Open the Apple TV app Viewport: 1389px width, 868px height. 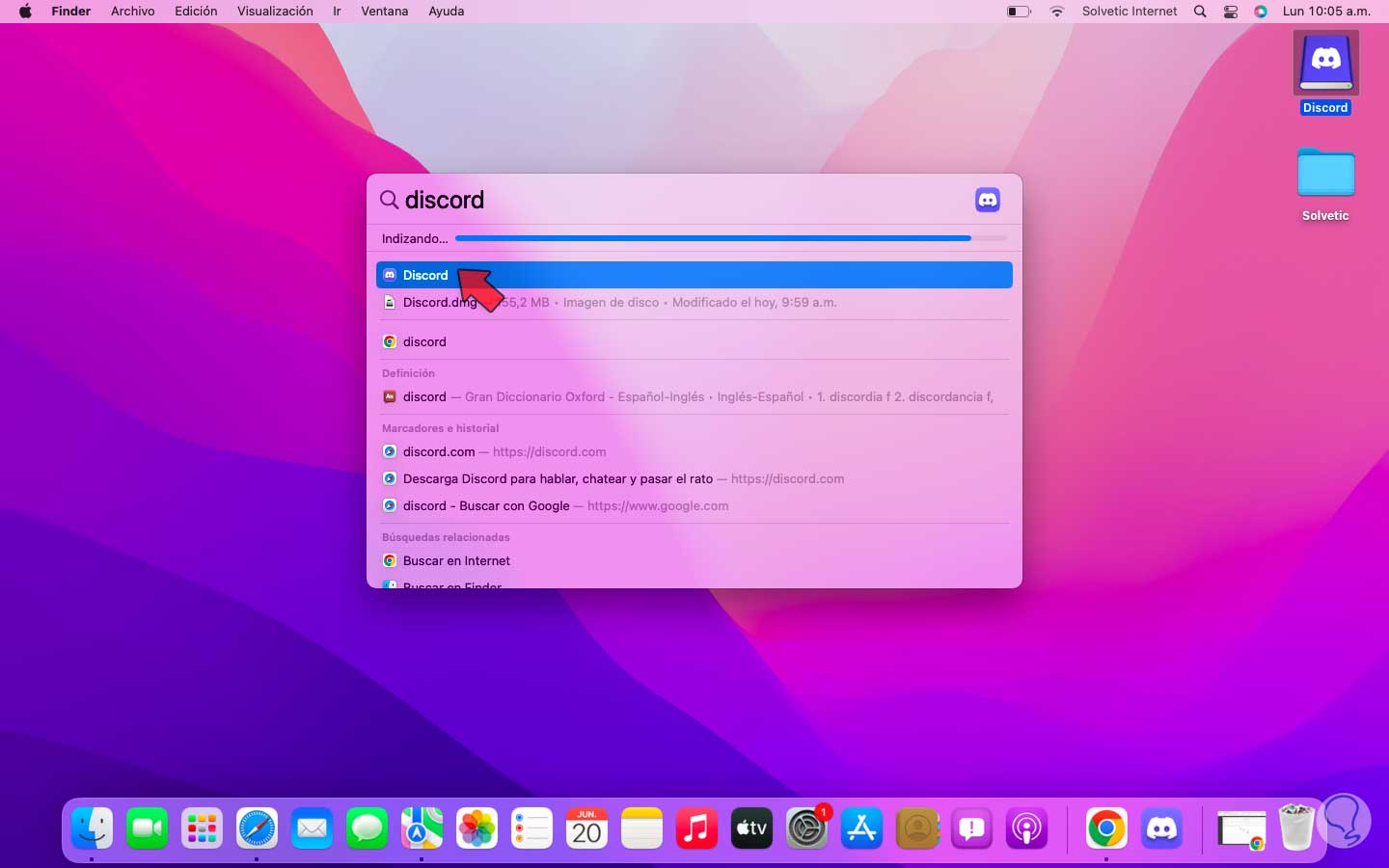pyautogui.click(x=752, y=828)
